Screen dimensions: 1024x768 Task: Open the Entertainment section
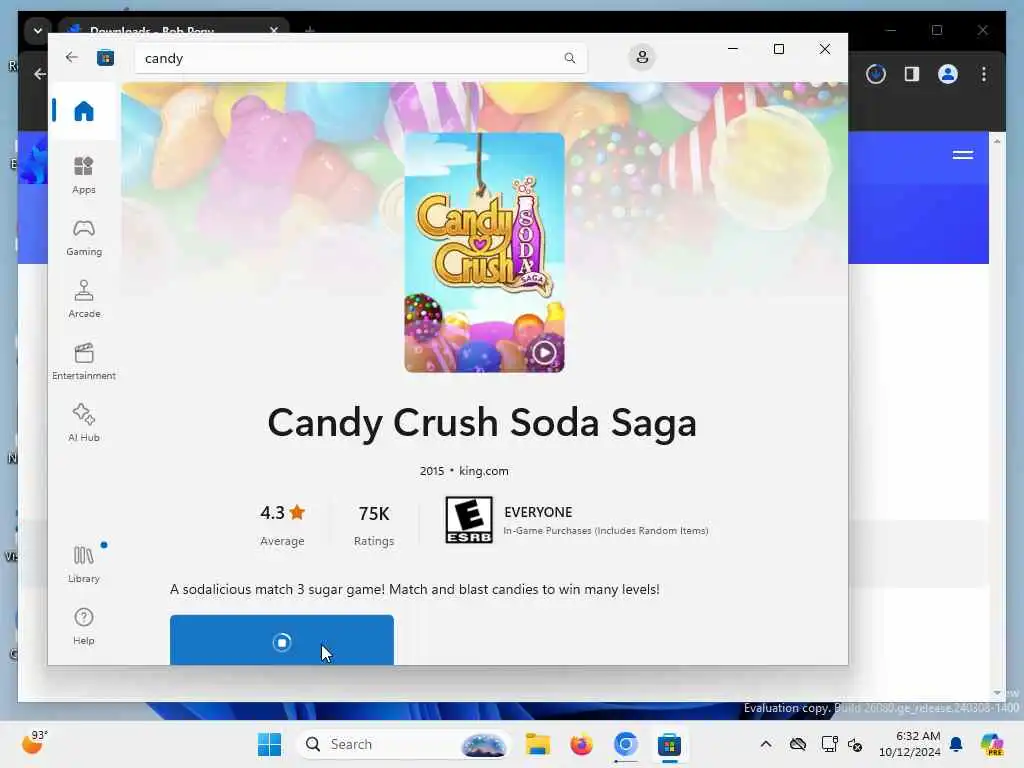pyautogui.click(x=84, y=361)
